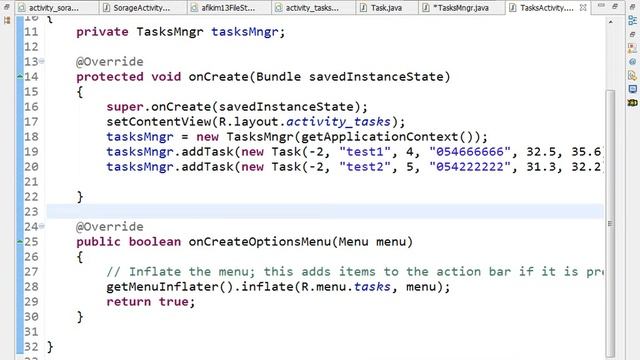The image size is (640, 360).
Task: Click line number 23 in the gutter
Action: click(31, 211)
